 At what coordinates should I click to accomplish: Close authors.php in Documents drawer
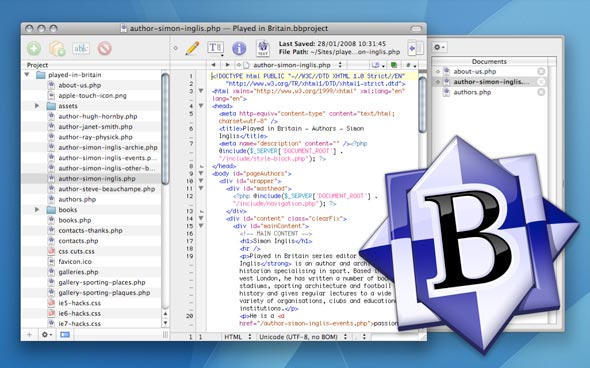[541, 92]
